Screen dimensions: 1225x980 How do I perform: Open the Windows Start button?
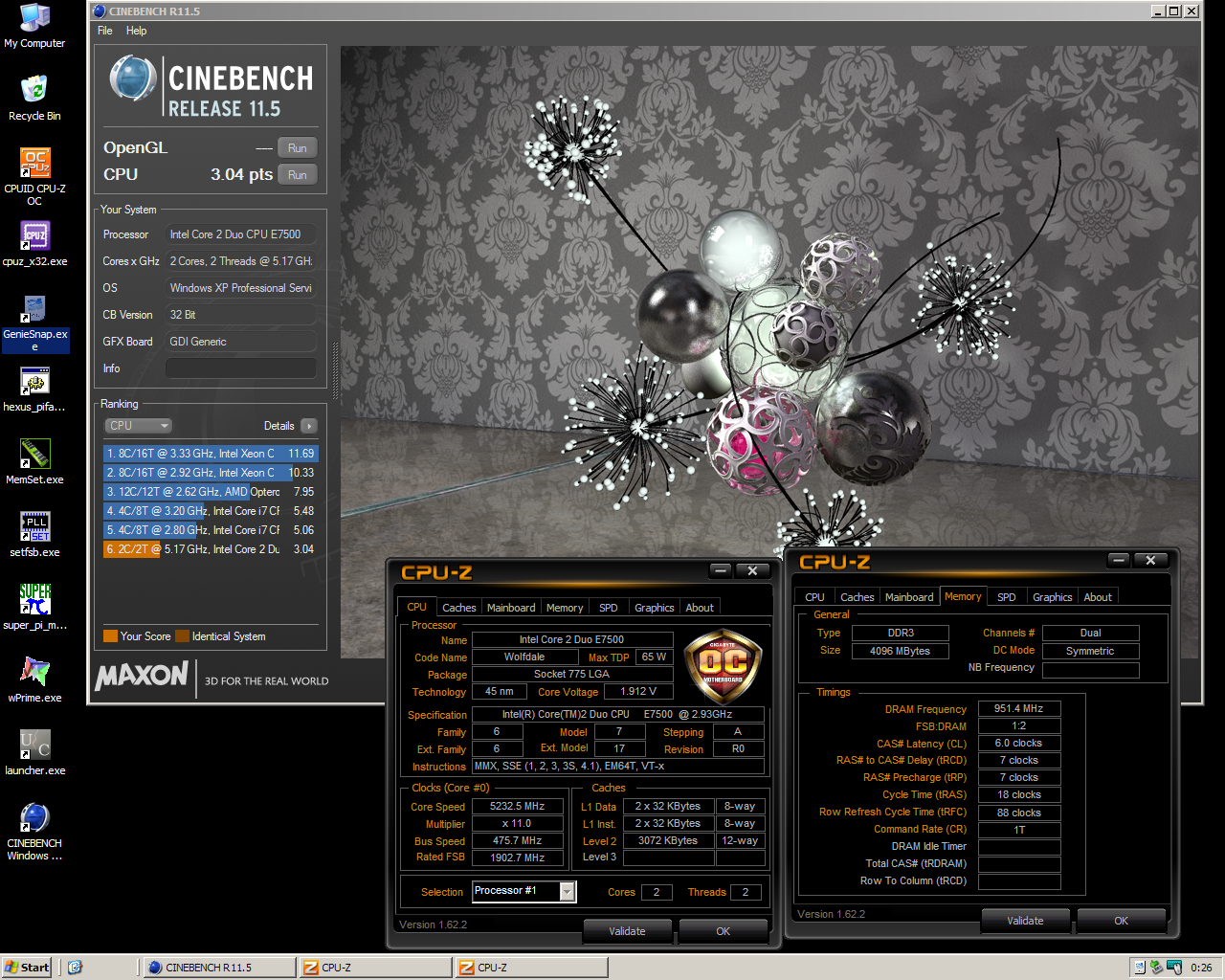pos(27,968)
